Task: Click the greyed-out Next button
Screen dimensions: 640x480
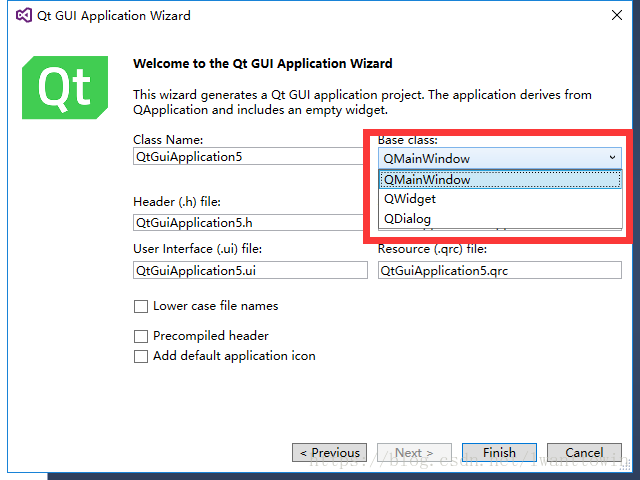Action: pos(414,453)
